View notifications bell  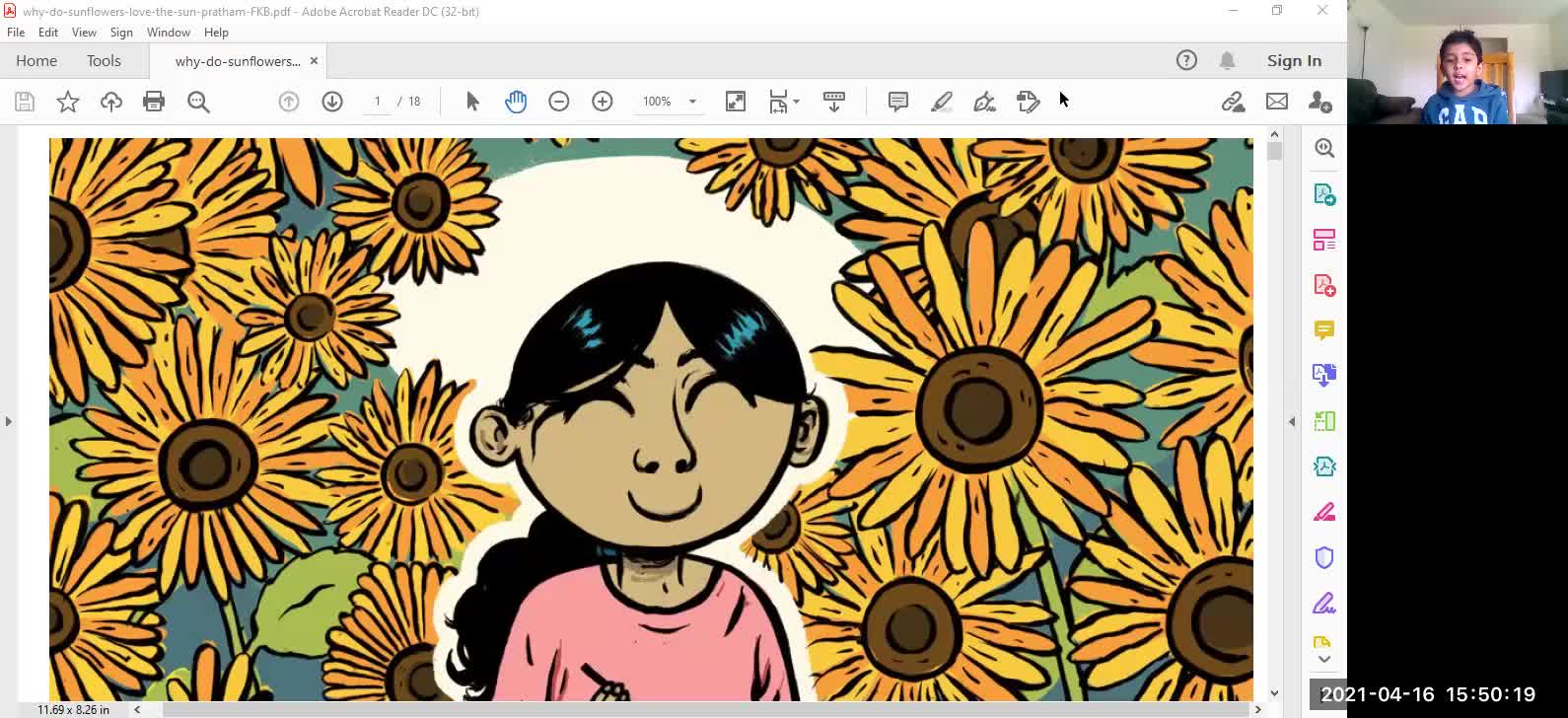1228,60
